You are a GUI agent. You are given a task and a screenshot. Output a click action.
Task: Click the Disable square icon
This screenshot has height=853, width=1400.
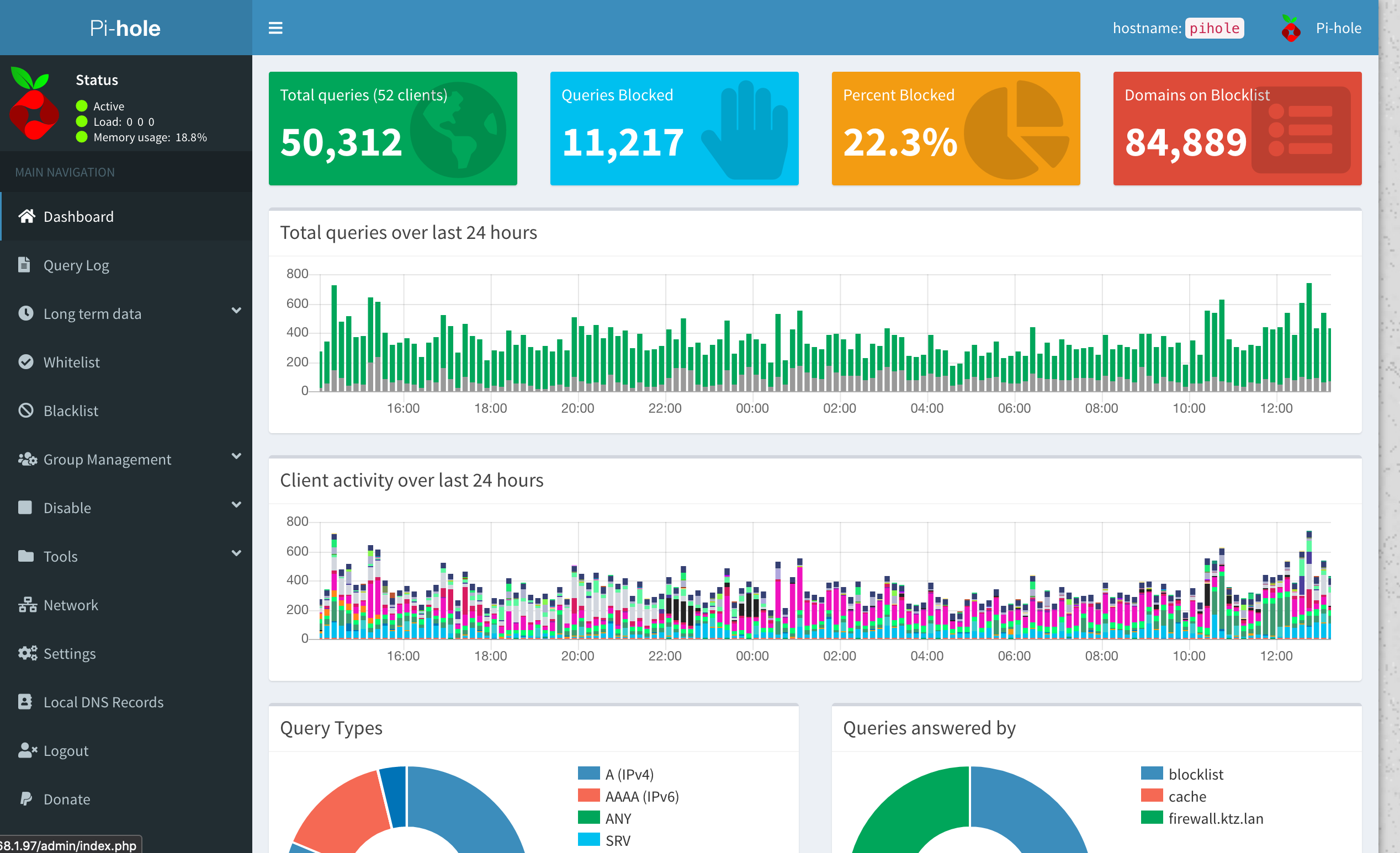25,507
